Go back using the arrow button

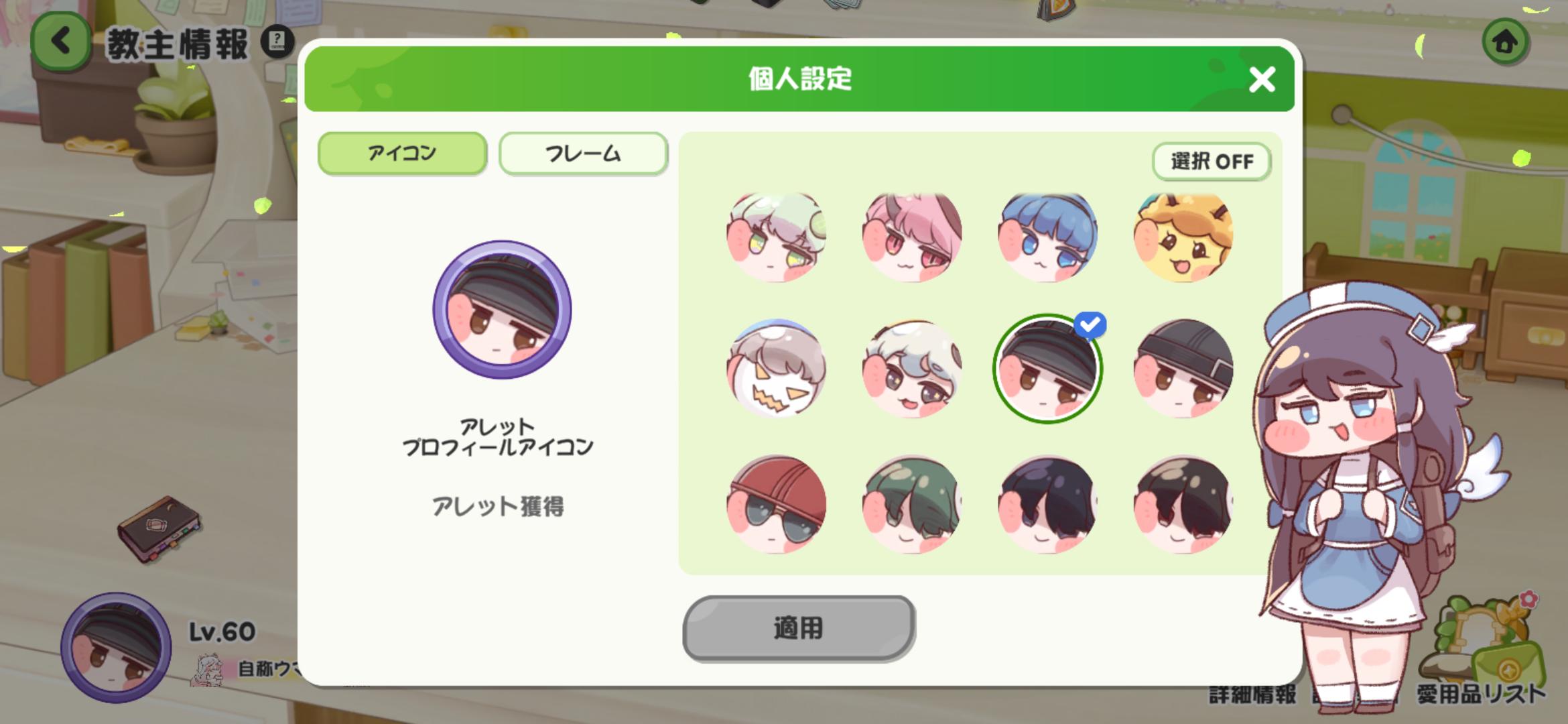coord(60,42)
